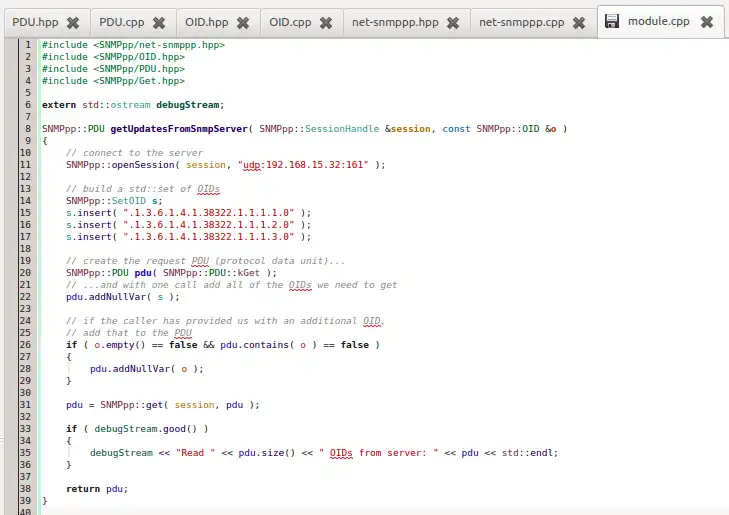Click 'return pdu;' on line 38

(97, 489)
